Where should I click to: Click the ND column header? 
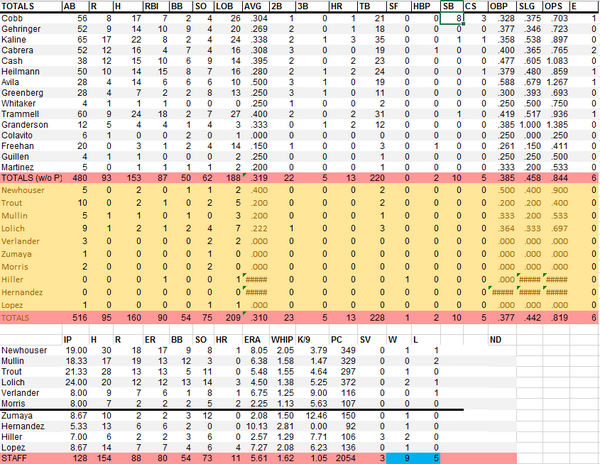[503, 340]
